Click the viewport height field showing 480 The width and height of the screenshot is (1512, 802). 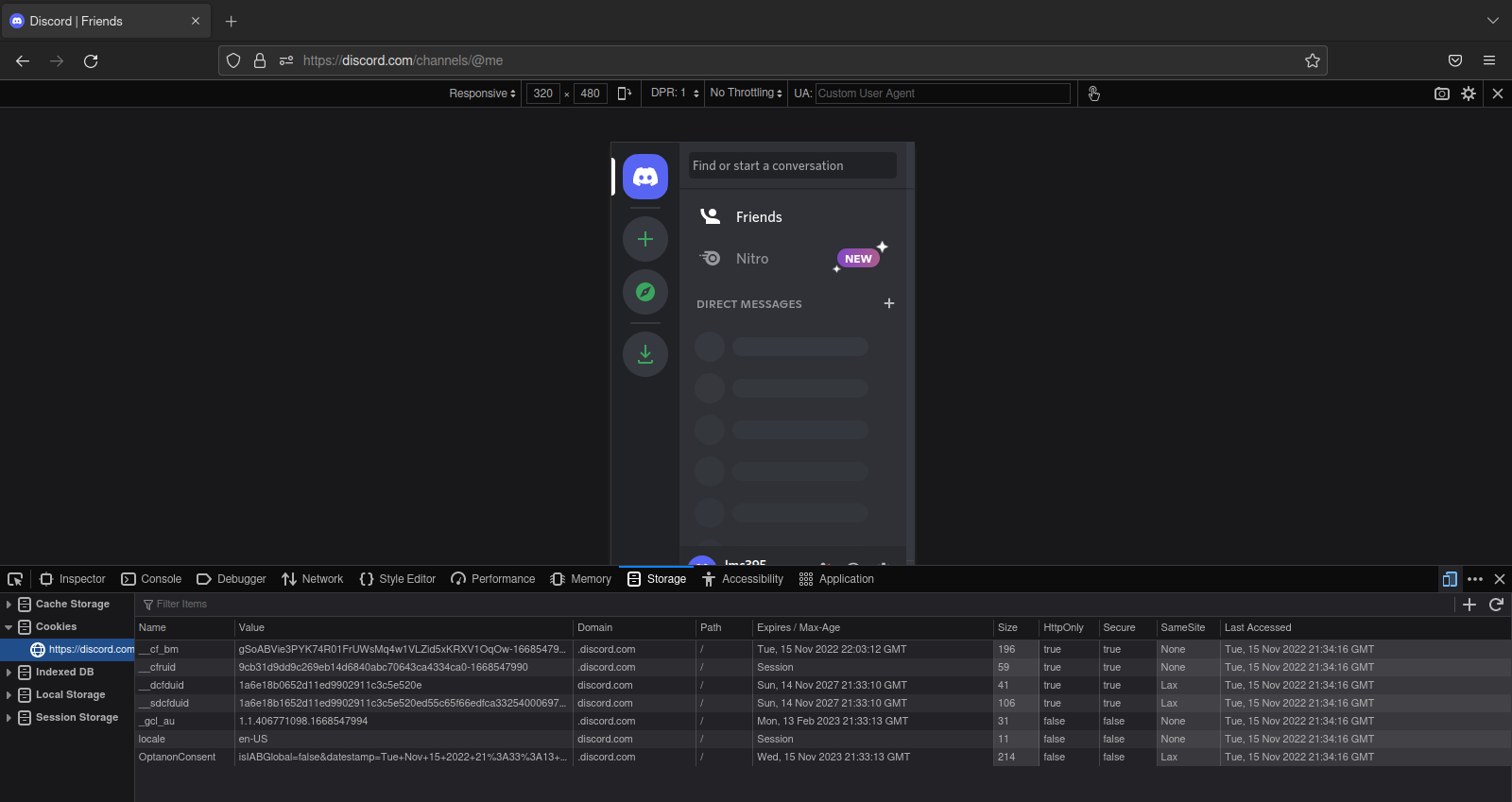tap(591, 94)
